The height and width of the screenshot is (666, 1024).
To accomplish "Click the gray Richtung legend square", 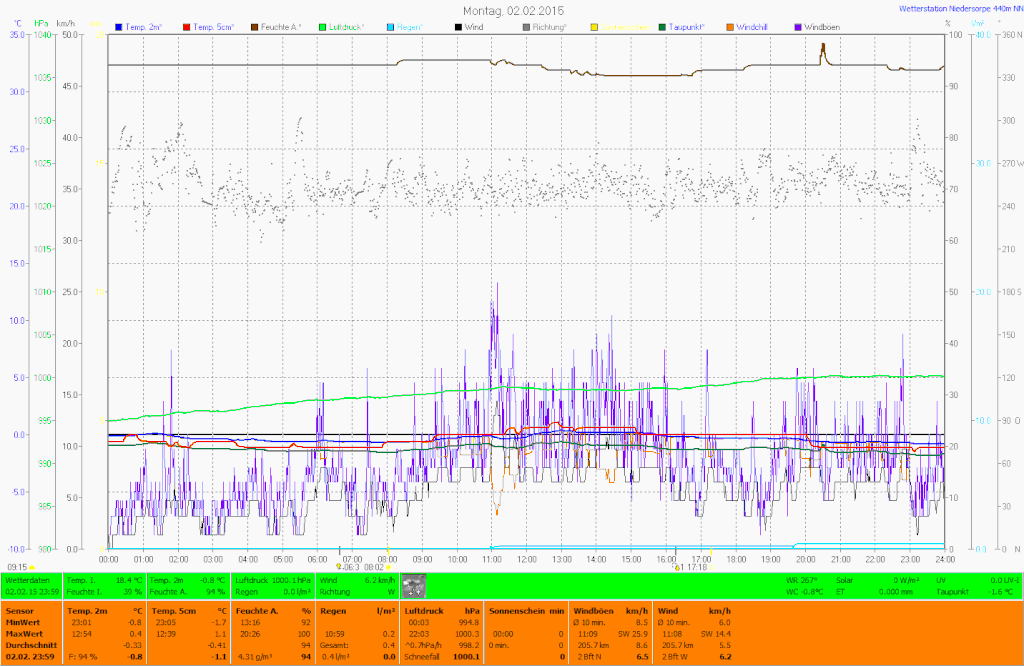I will point(527,26).
